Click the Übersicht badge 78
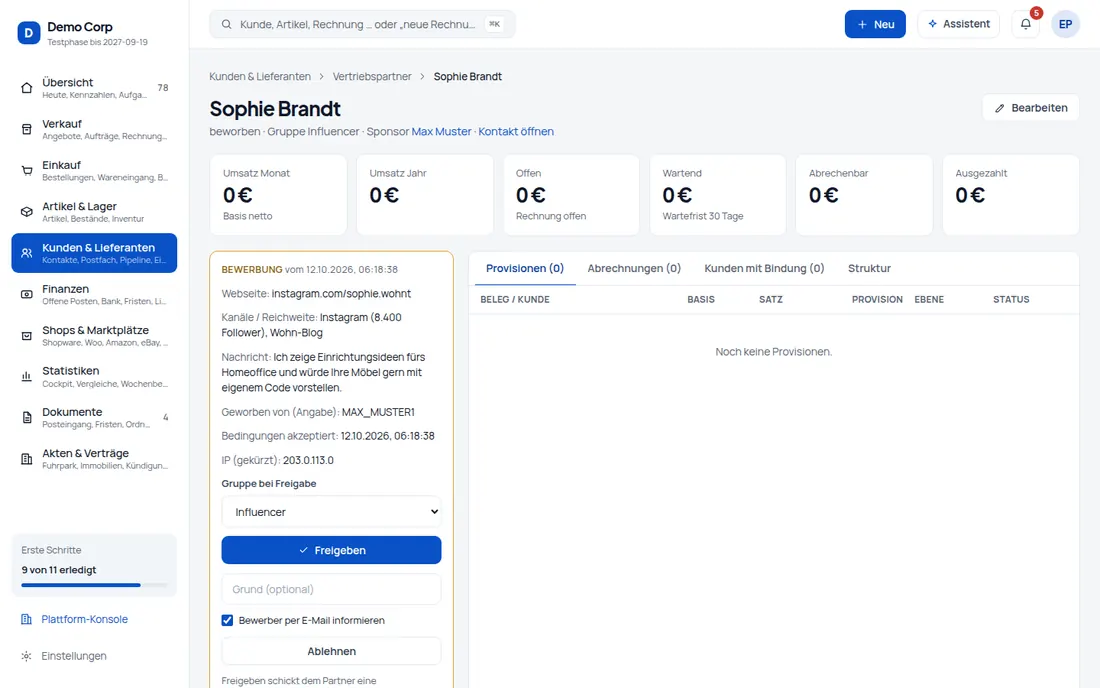 click(x=163, y=88)
